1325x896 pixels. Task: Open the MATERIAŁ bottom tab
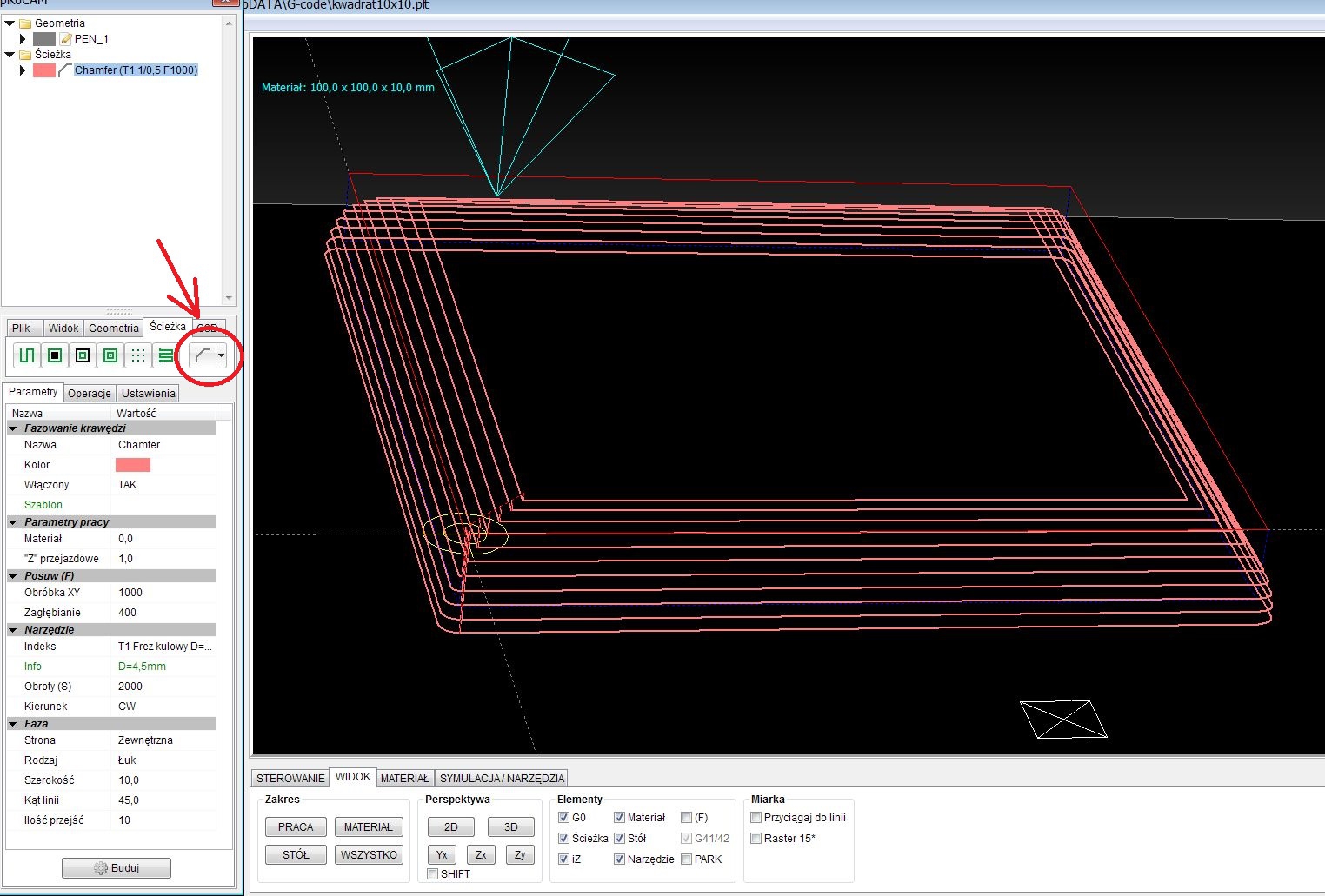404,778
